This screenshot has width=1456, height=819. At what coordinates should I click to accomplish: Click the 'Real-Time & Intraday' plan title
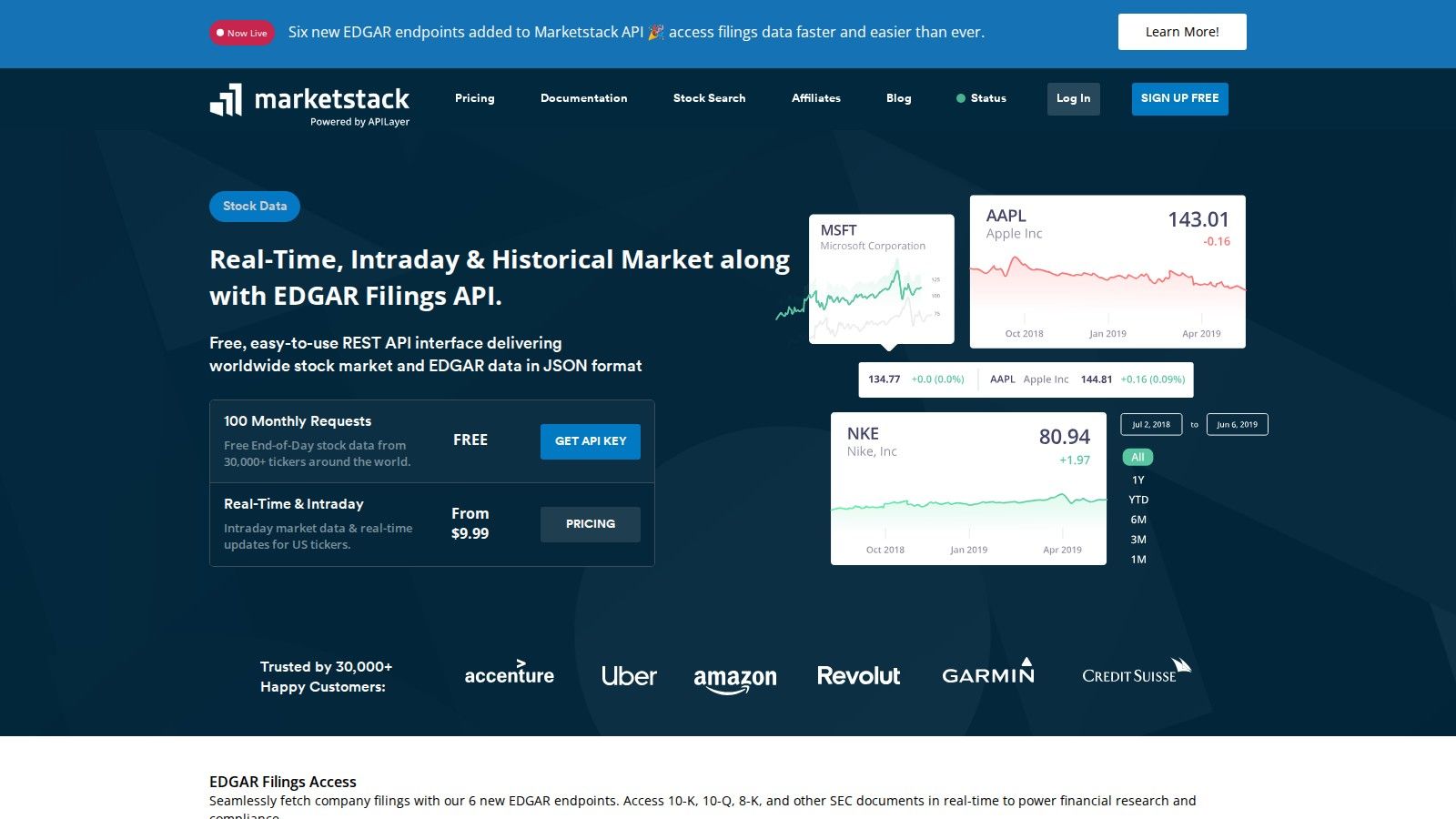coord(294,504)
